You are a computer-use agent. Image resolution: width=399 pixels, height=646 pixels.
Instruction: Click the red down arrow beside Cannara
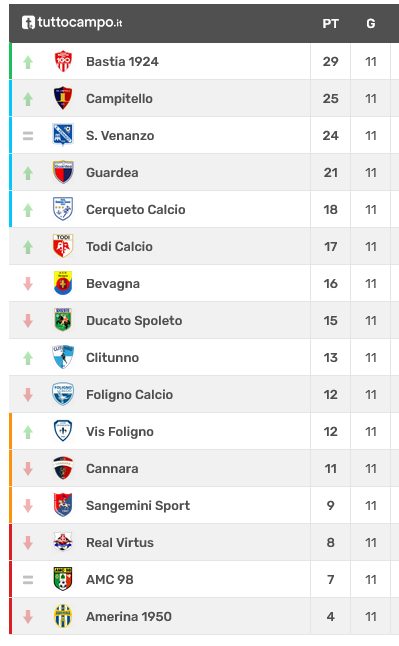click(x=28, y=468)
